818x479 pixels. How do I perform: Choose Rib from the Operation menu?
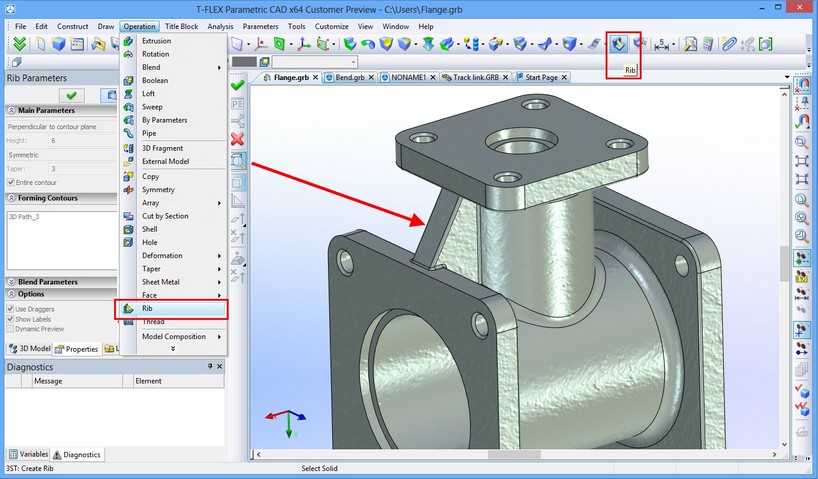(147, 309)
